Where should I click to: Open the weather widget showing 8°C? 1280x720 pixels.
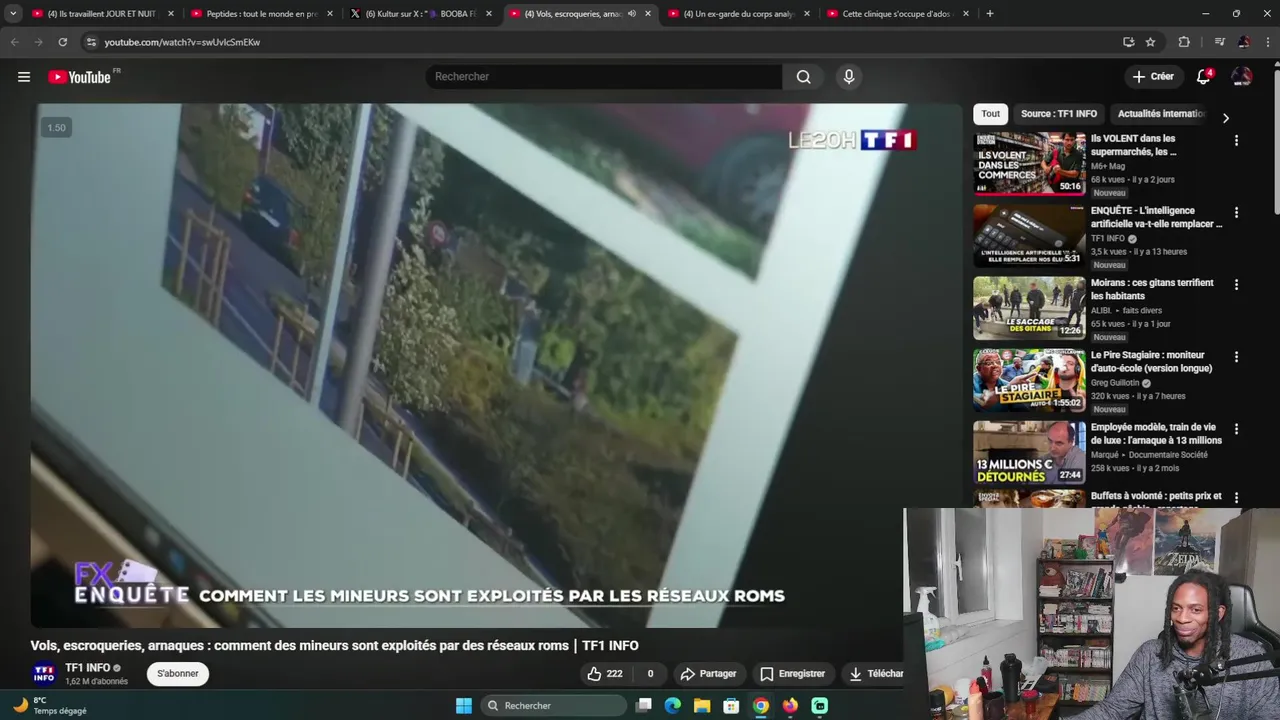[50, 706]
